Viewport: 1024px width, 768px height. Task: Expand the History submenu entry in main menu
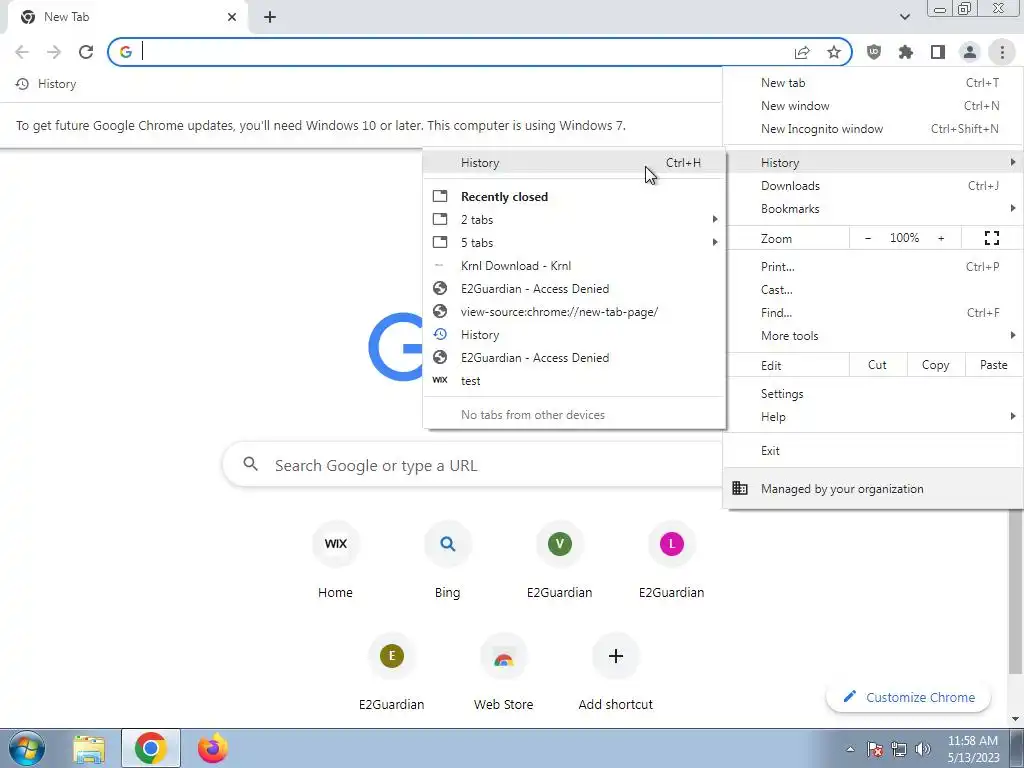[x=873, y=163]
